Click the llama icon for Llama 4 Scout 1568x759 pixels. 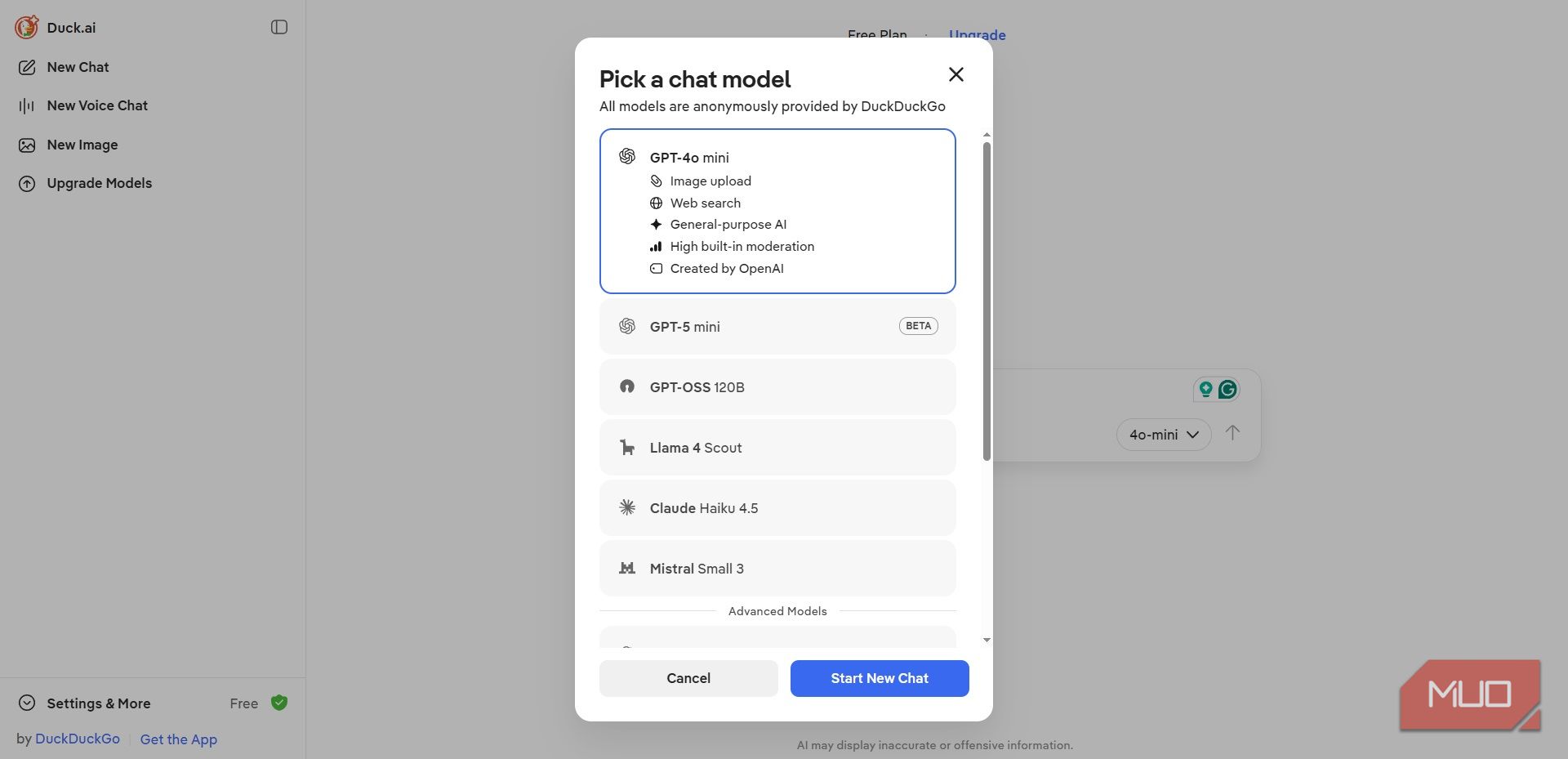[x=627, y=447]
